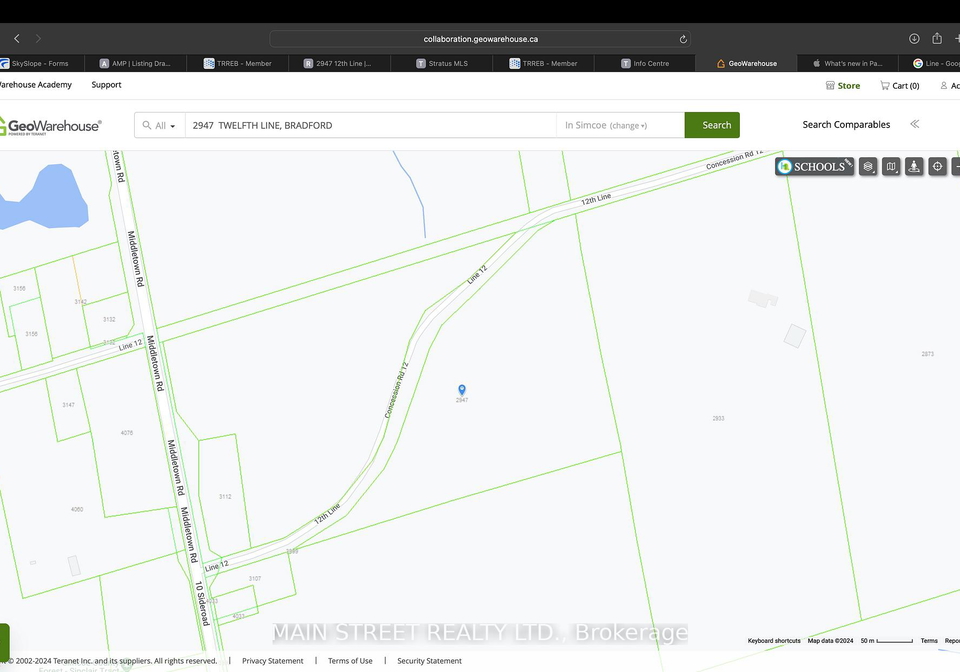960x672 pixels.
Task: Open Security Statement footer link
Action: tap(429, 661)
